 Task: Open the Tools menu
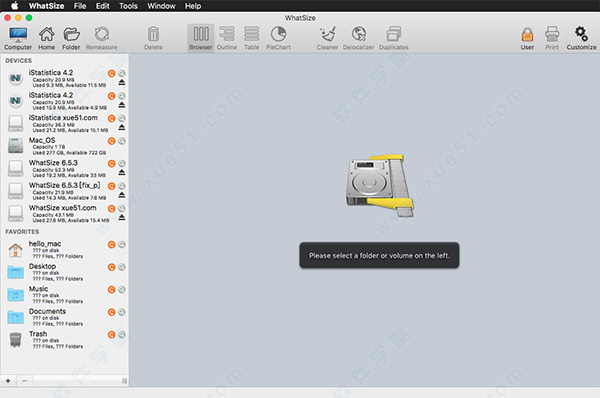pyautogui.click(x=128, y=6)
